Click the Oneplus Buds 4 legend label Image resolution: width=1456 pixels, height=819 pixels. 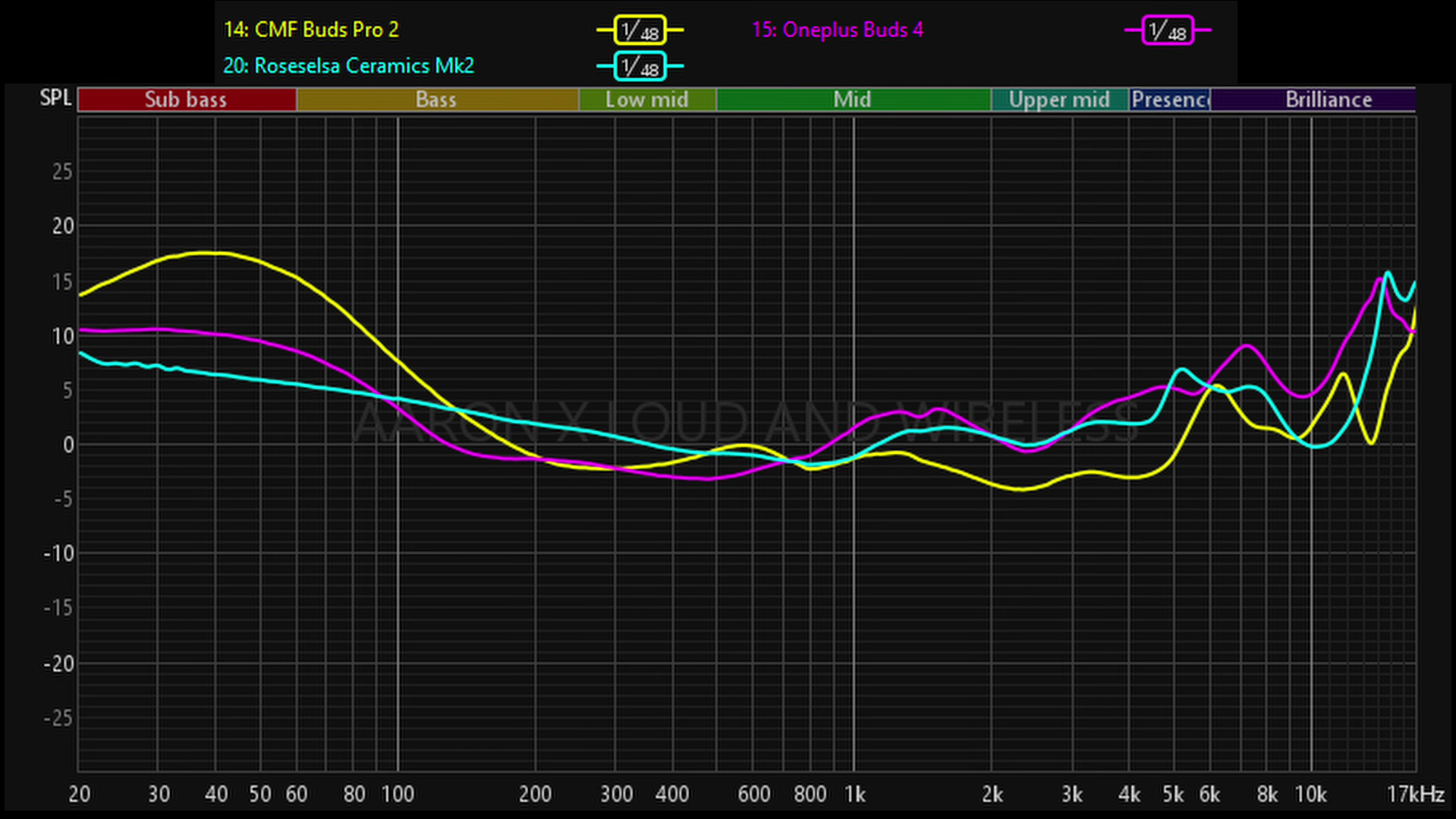(838, 30)
